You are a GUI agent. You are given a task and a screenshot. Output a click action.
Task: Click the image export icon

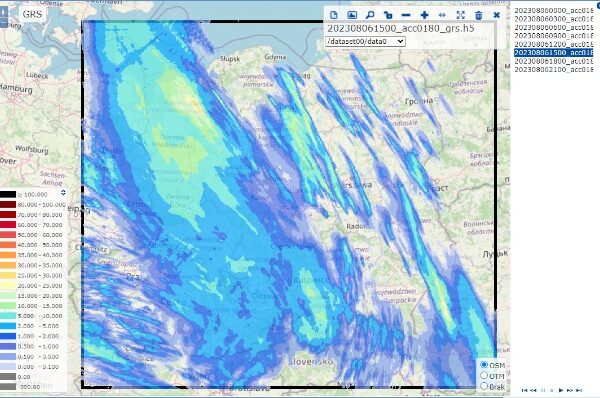pos(352,15)
